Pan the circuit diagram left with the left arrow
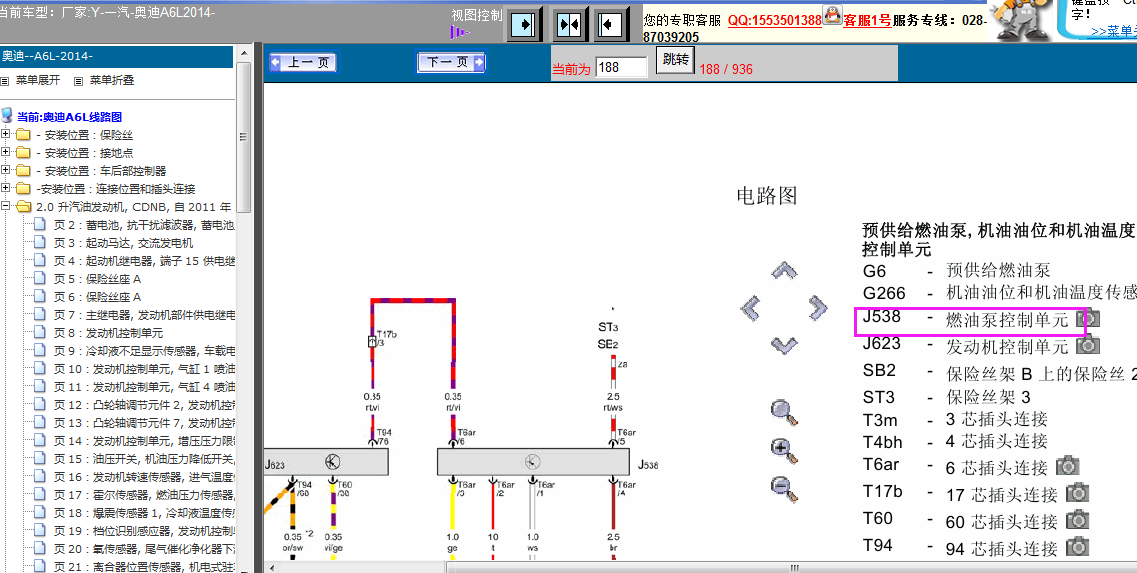Image resolution: width=1137 pixels, height=573 pixels. point(752,309)
